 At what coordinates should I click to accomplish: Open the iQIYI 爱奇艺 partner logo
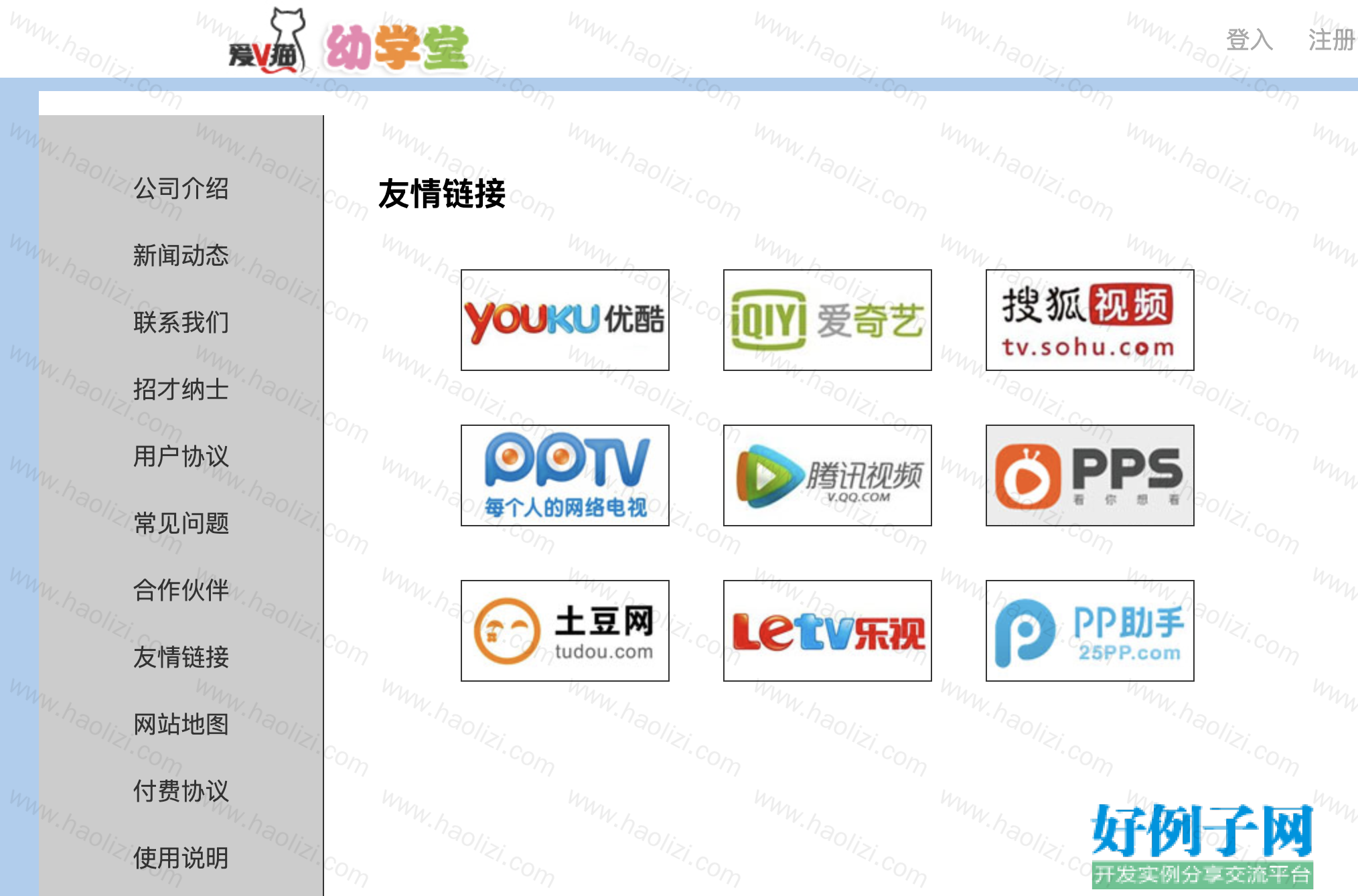click(x=828, y=320)
